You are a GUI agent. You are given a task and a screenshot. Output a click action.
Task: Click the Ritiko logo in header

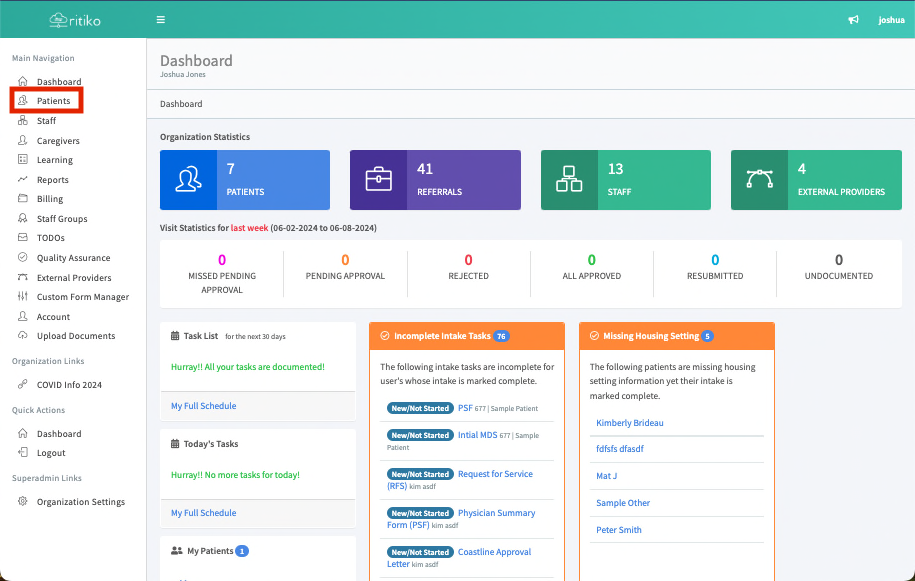pyautogui.click(x=75, y=20)
